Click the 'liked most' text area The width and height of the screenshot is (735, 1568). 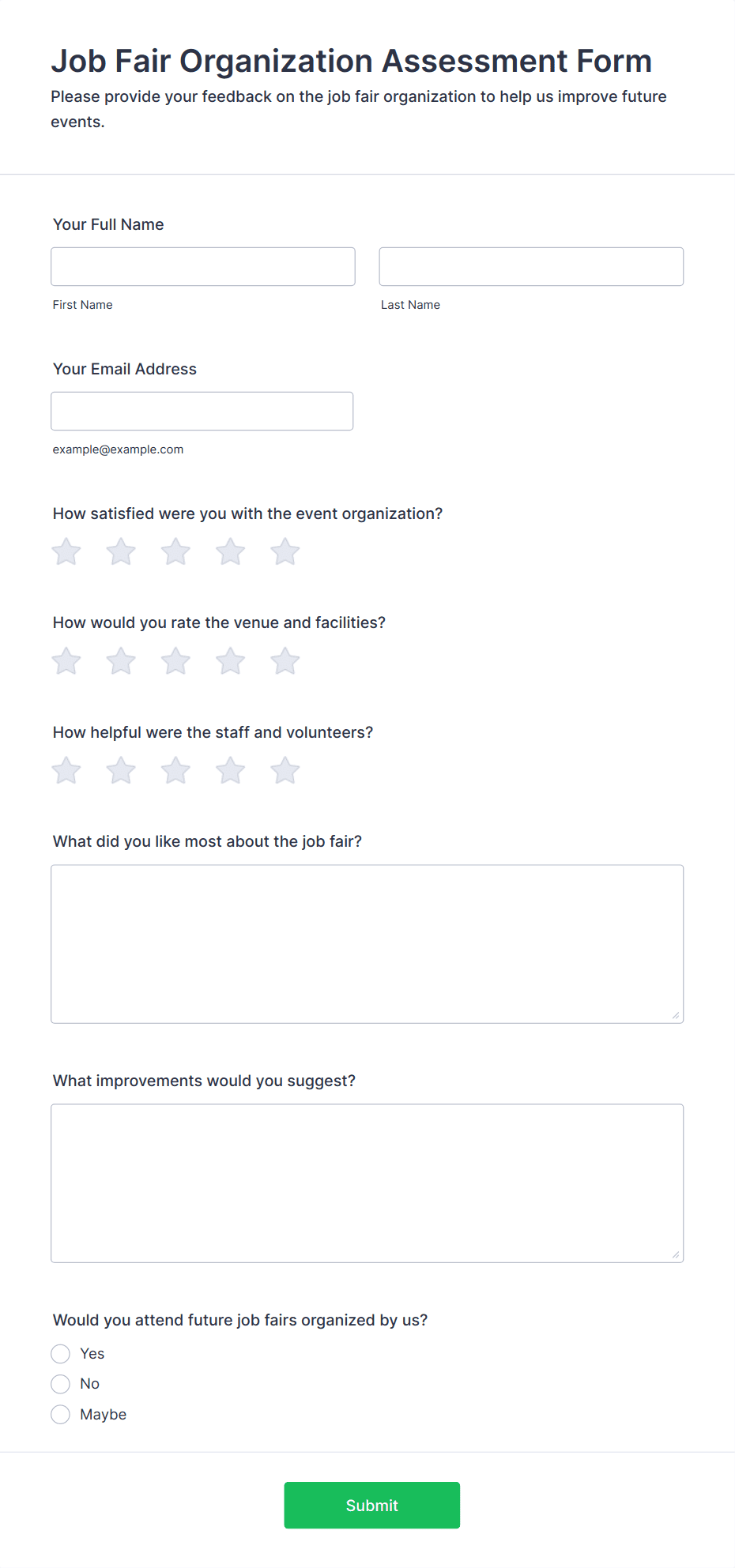[x=367, y=944]
